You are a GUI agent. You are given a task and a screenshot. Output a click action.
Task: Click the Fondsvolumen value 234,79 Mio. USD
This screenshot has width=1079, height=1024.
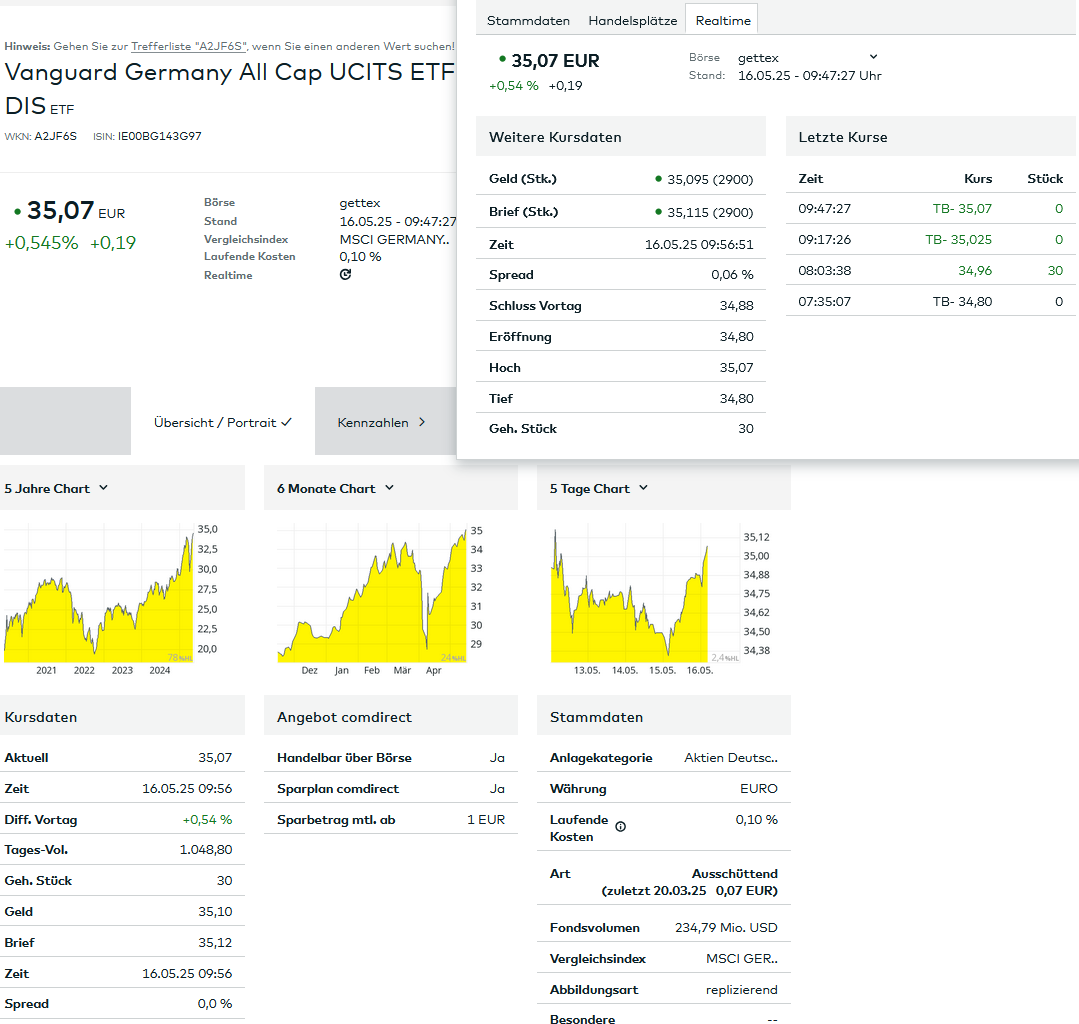pos(726,928)
